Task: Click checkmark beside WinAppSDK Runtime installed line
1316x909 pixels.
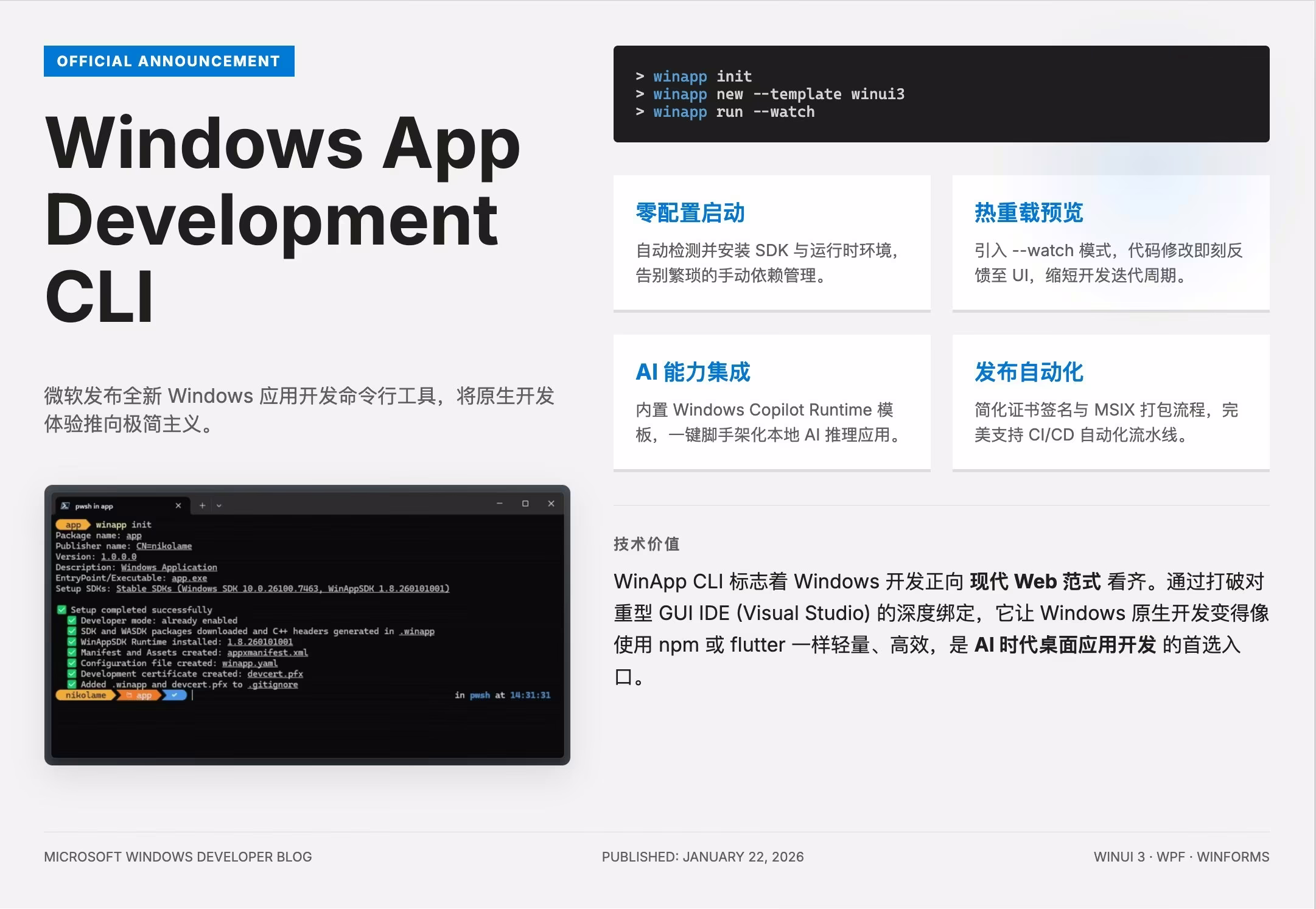Action: click(x=72, y=641)
